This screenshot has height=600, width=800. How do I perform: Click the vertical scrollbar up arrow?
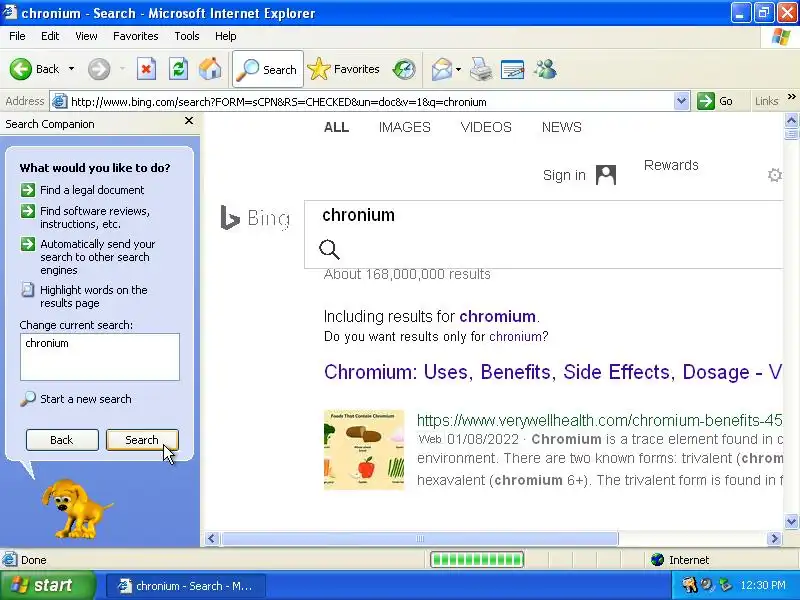pos(791,120)
